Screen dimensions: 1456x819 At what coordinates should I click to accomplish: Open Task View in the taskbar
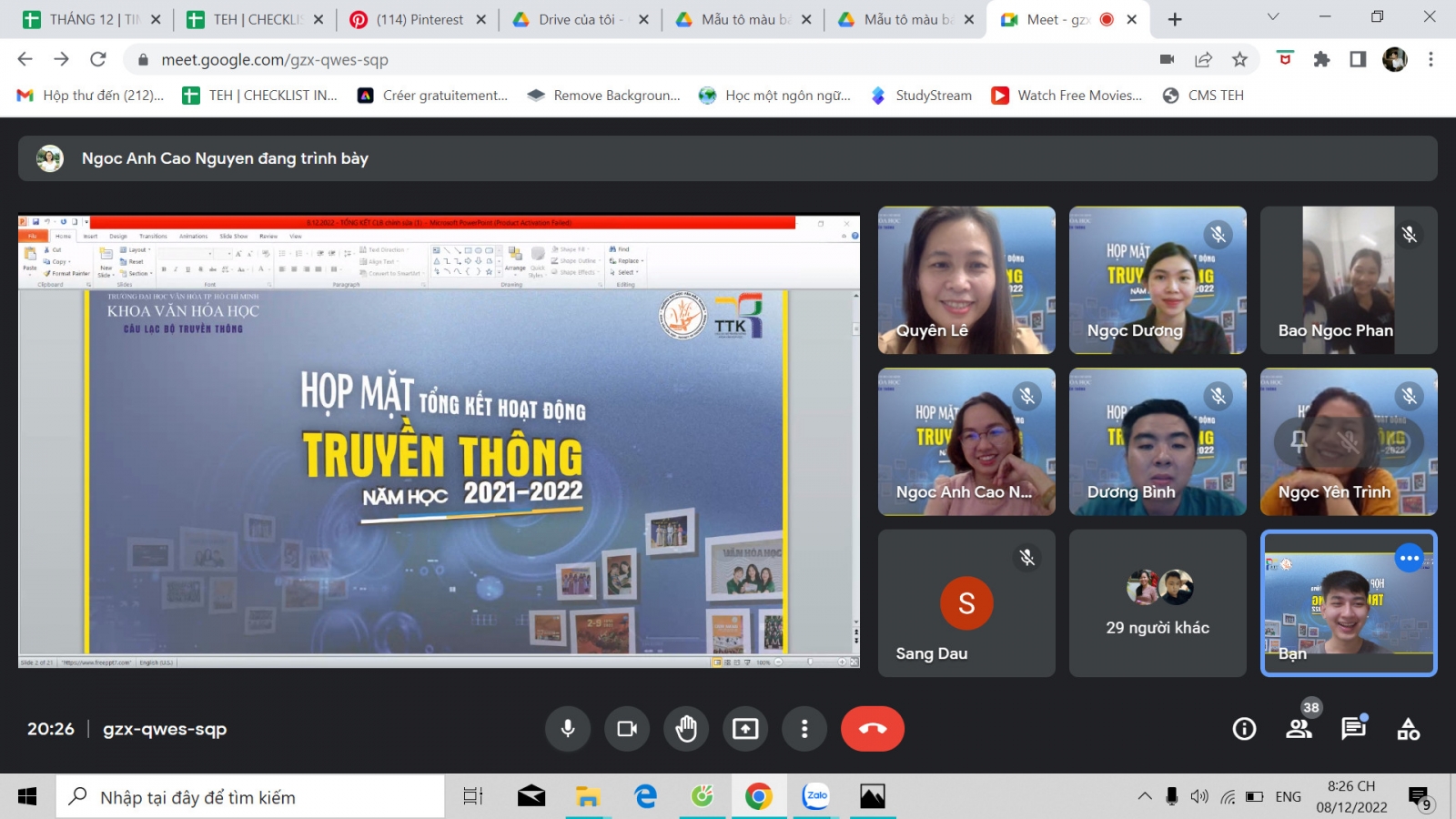click(473, 797)
